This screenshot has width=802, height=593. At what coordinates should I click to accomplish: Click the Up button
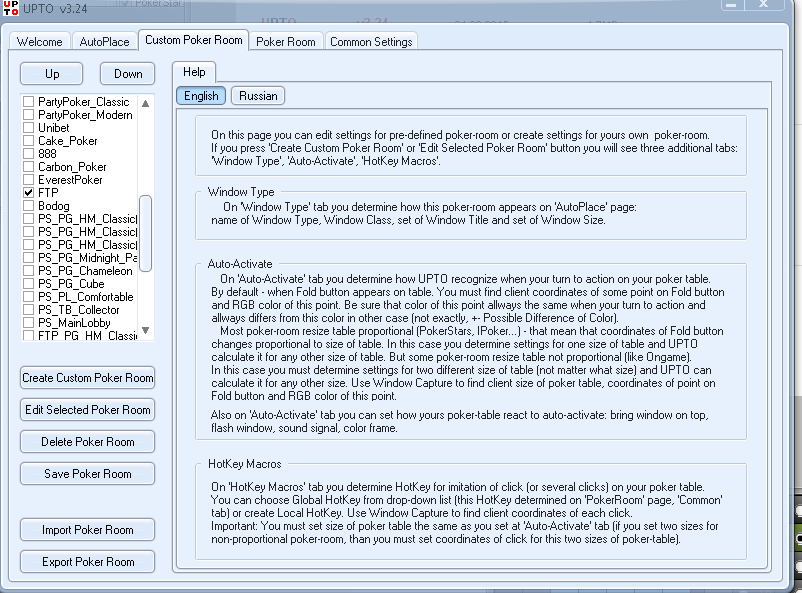52,74
